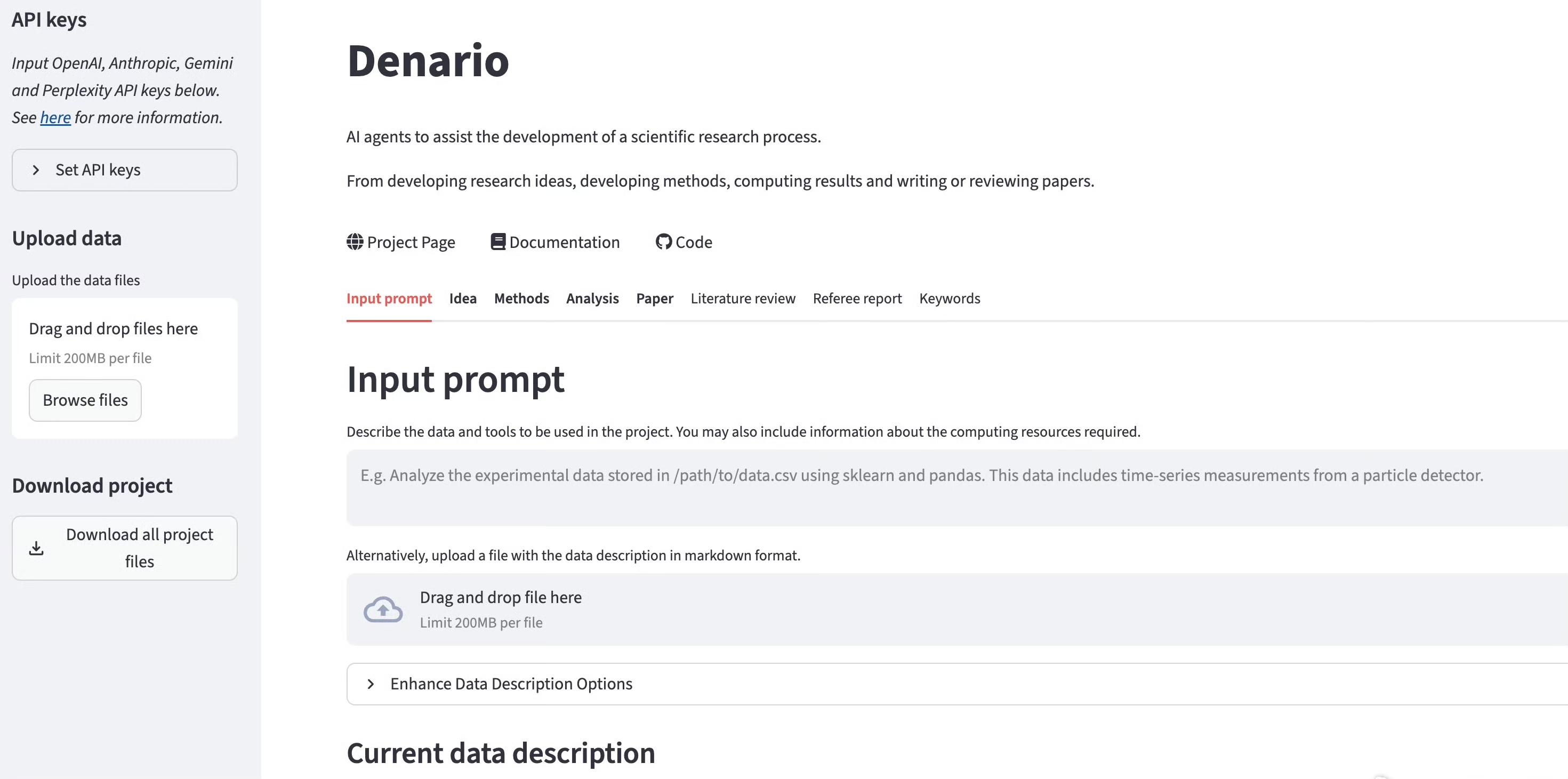Expand Enhance Data Description Options
This screenshot has width=1568, height=779.
click(511, 684)
